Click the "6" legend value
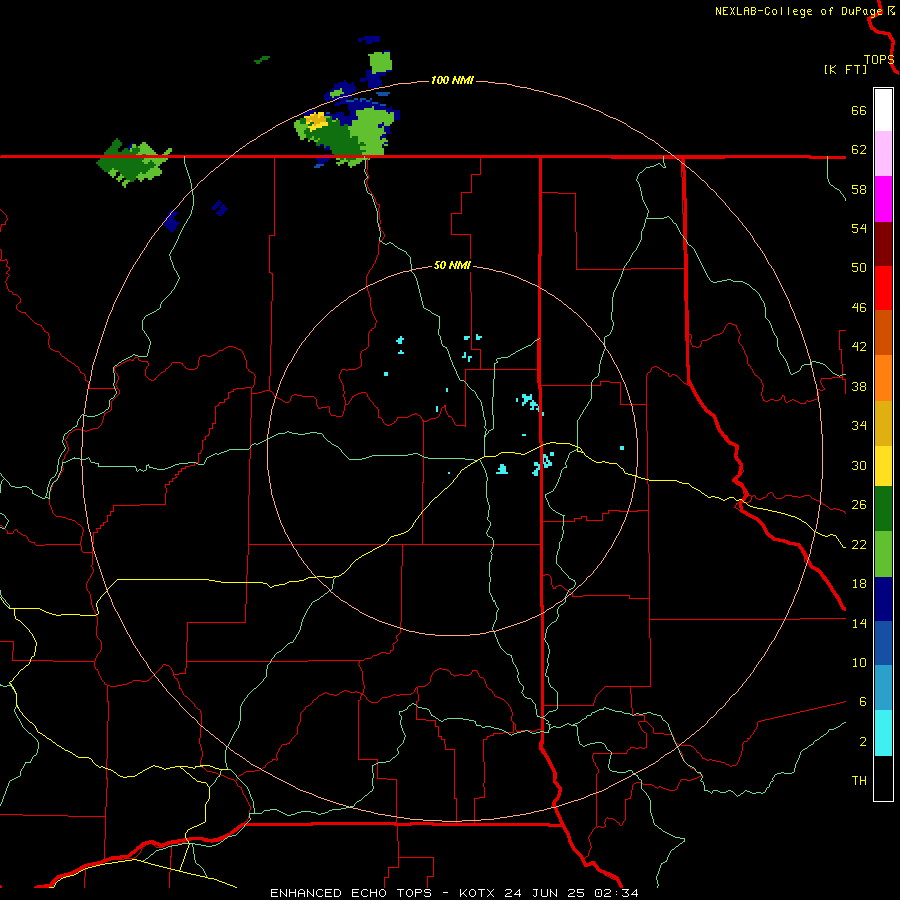The image size is (900, 900). tap(862, 701)
